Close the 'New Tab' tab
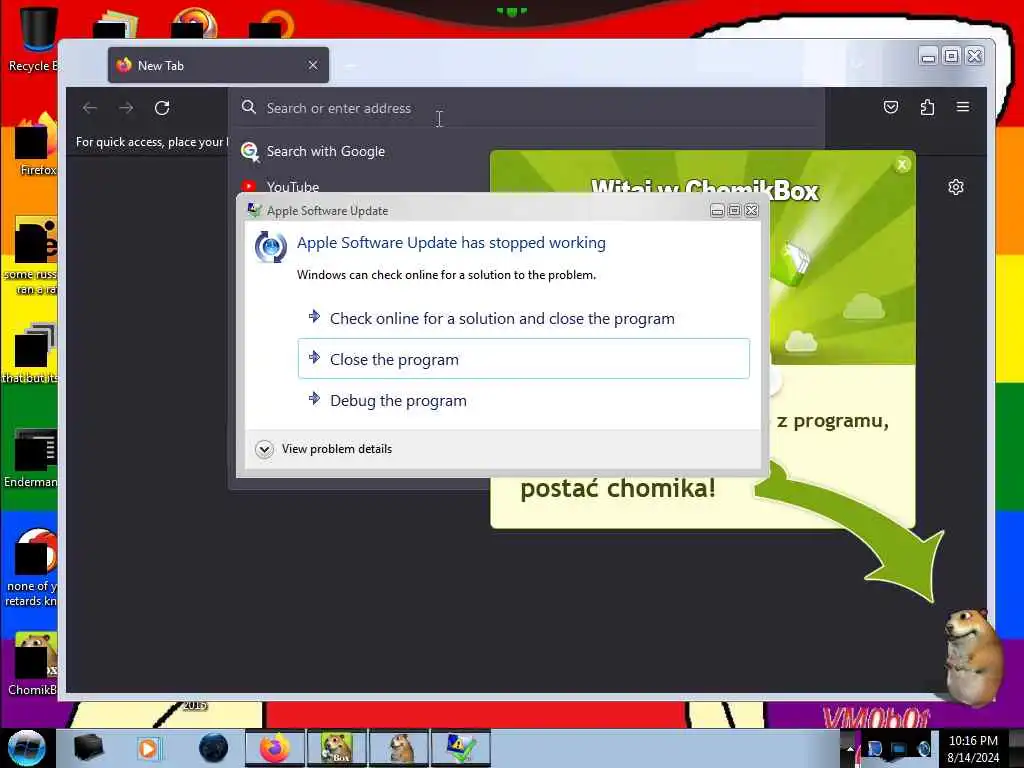 pos(313,65)
